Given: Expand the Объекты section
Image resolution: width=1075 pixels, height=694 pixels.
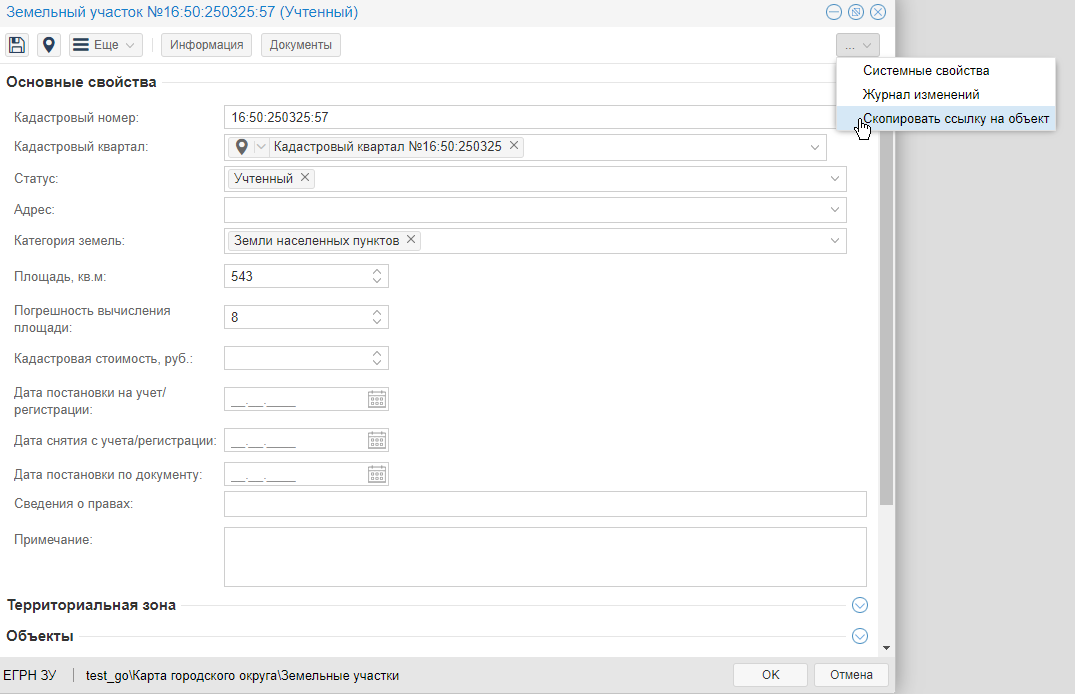Looking at the screenshot, I should coord(859,636).
